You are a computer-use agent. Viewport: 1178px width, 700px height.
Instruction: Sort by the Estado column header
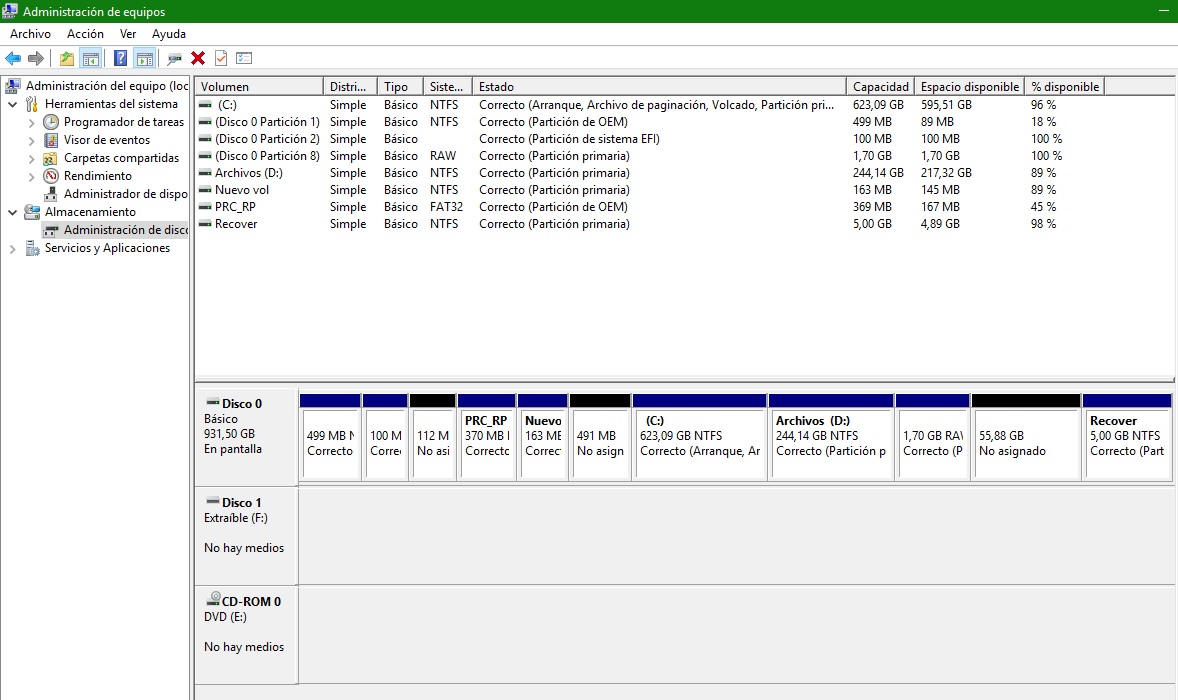(x=659, y=86)
